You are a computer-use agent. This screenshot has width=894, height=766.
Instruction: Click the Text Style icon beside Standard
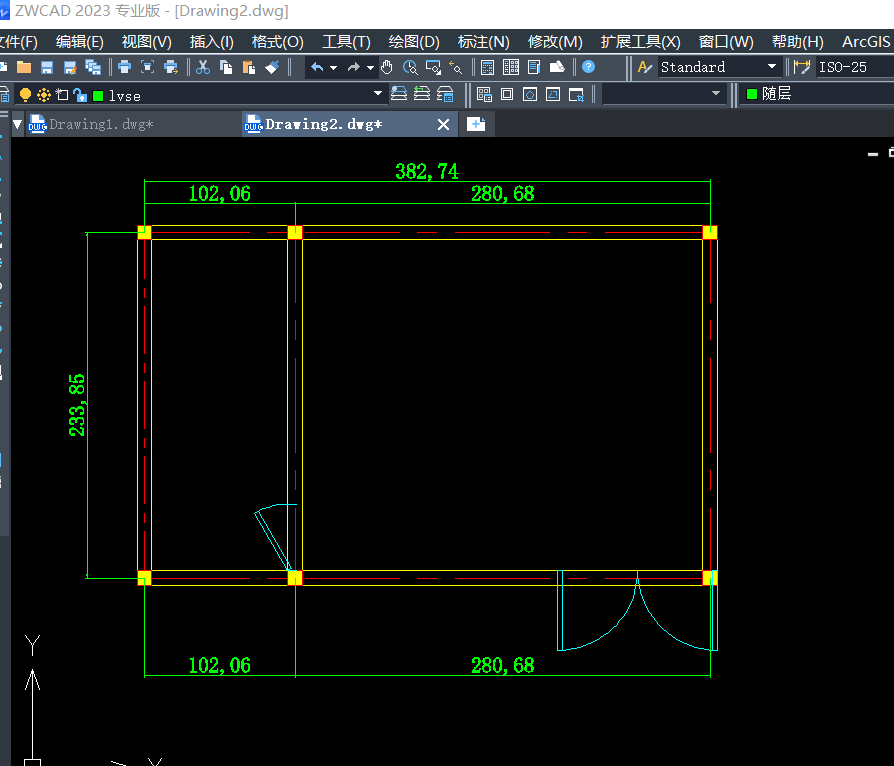click(x=644, y=67)
